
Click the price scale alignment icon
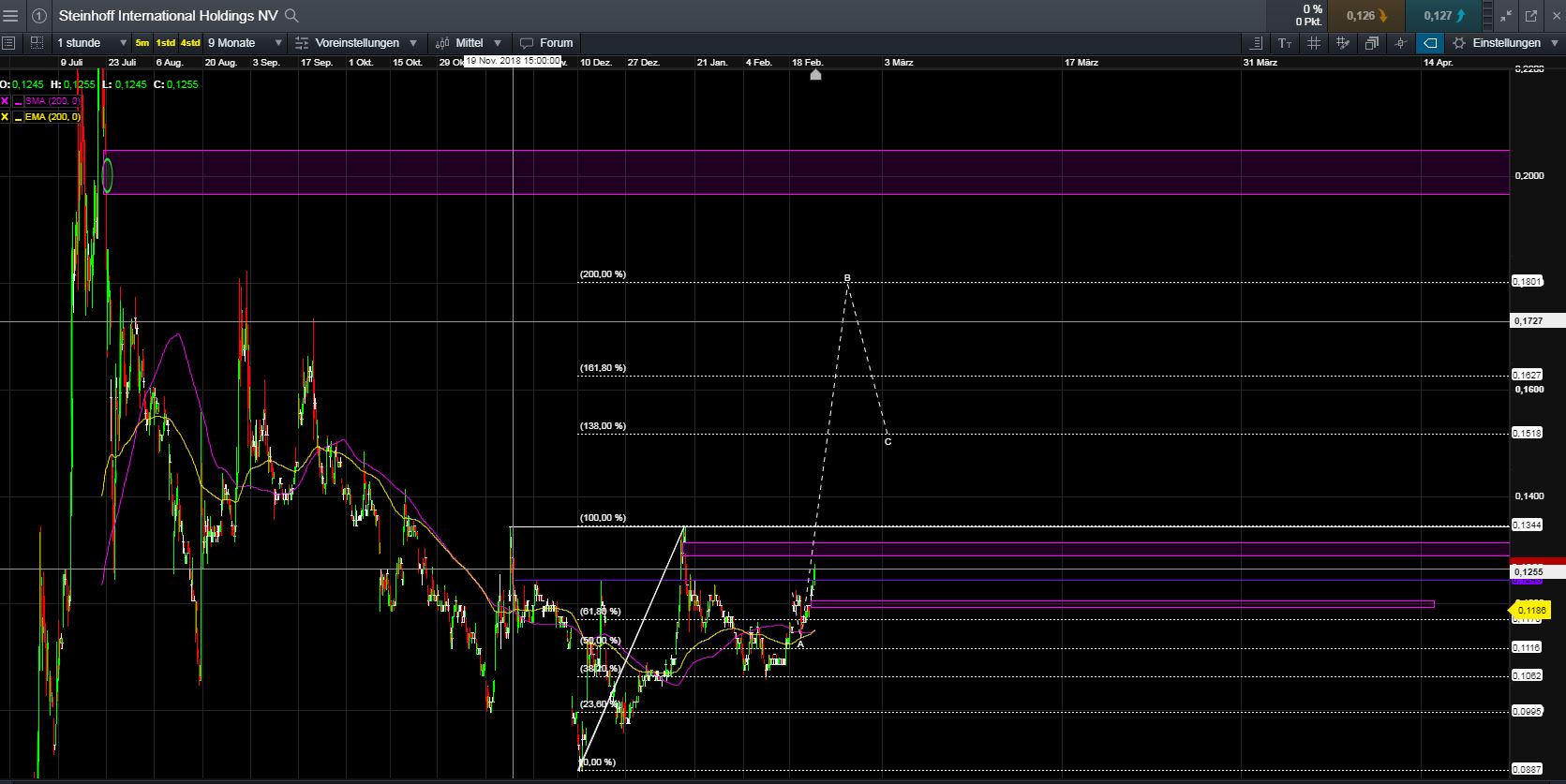pos(1257,43)
